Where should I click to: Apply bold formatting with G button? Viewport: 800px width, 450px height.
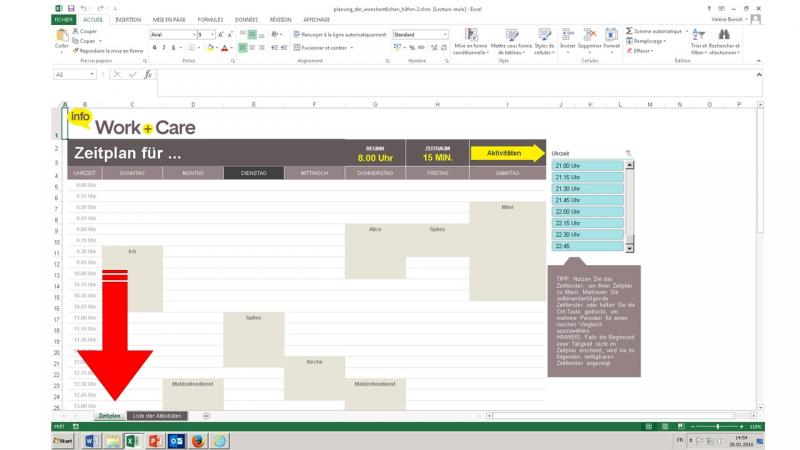pos(153,47)
